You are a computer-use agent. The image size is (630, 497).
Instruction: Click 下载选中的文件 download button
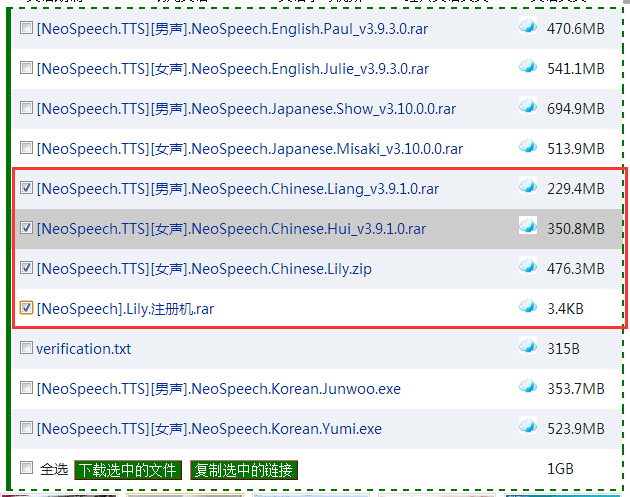(x=128, y=470)
